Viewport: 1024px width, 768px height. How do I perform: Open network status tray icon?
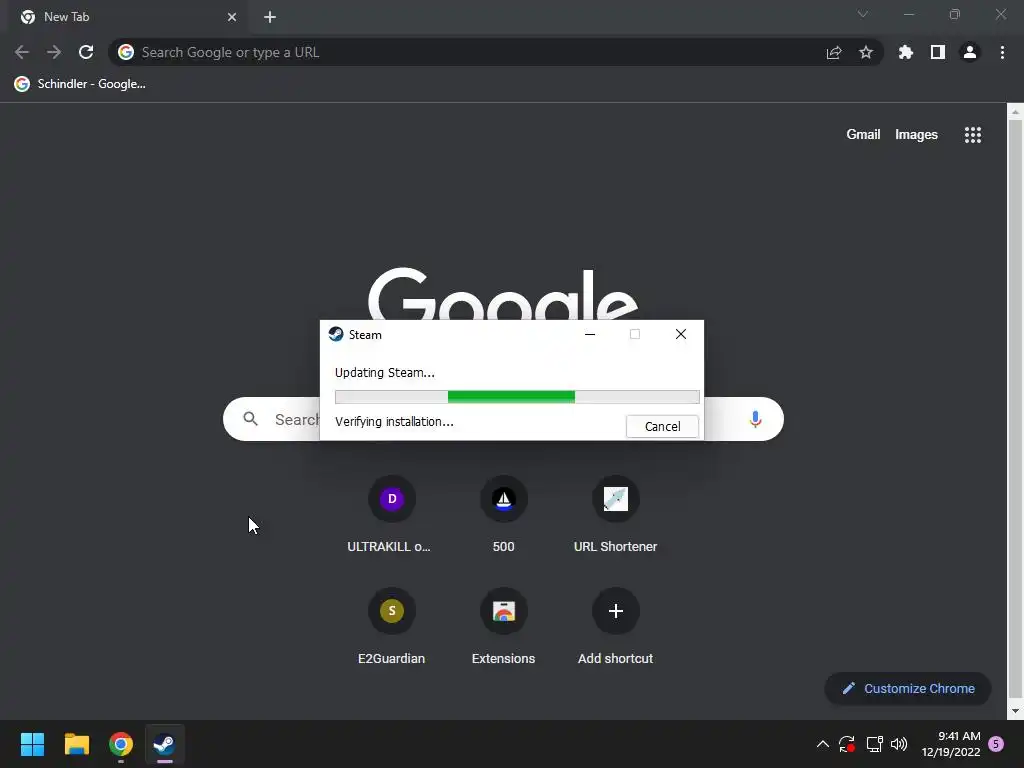pyautogui.click(x=874, y=744)
